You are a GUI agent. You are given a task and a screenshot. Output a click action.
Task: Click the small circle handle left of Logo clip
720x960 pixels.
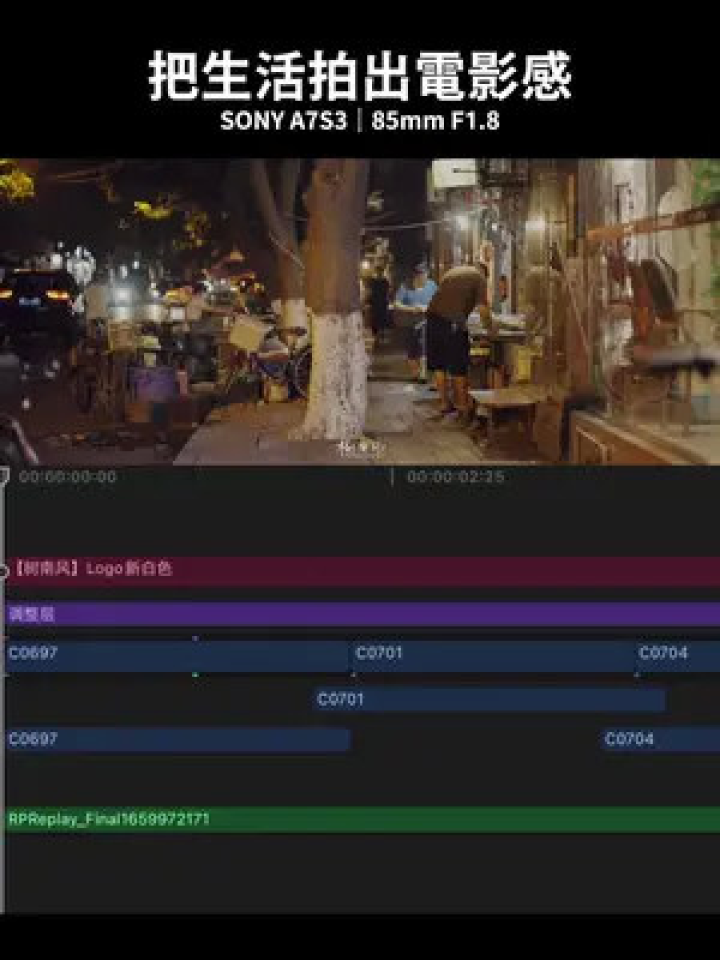pos(3,571)
